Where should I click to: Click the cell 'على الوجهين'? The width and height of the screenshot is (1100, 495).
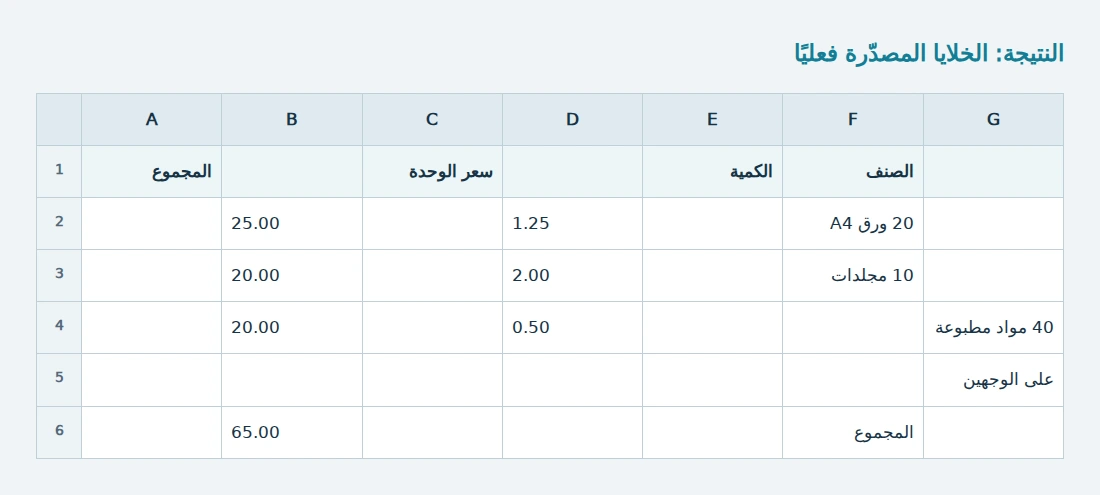[993, 380]
